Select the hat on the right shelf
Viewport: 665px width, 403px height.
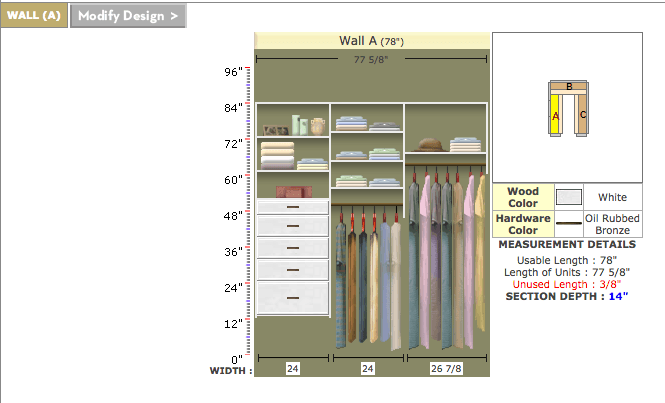click(429, 145)
